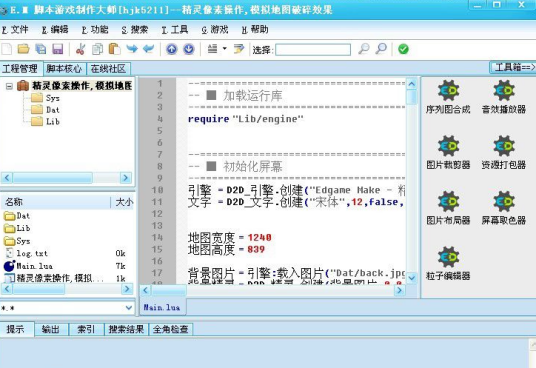Open 资源打包器 tool
The image size is (536, 368).
pyautogui.click(x=504, y=152)
